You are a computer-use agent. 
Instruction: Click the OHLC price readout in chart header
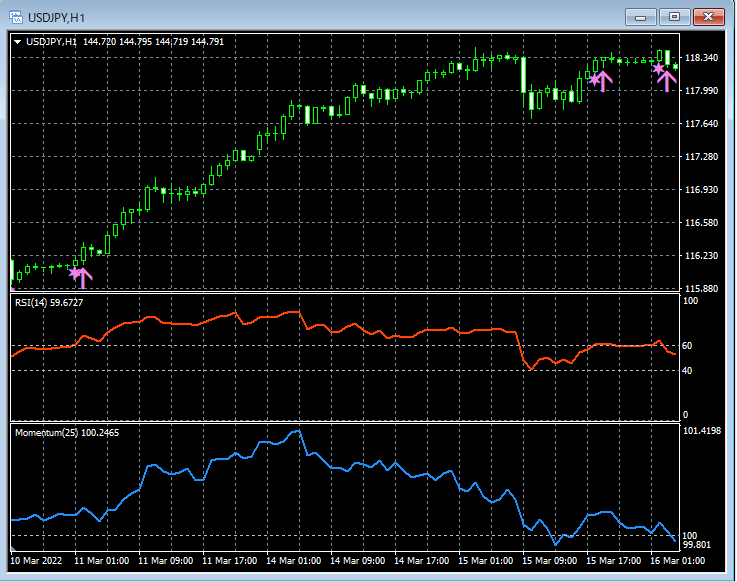pyautogui.click(x=153, y=41)
